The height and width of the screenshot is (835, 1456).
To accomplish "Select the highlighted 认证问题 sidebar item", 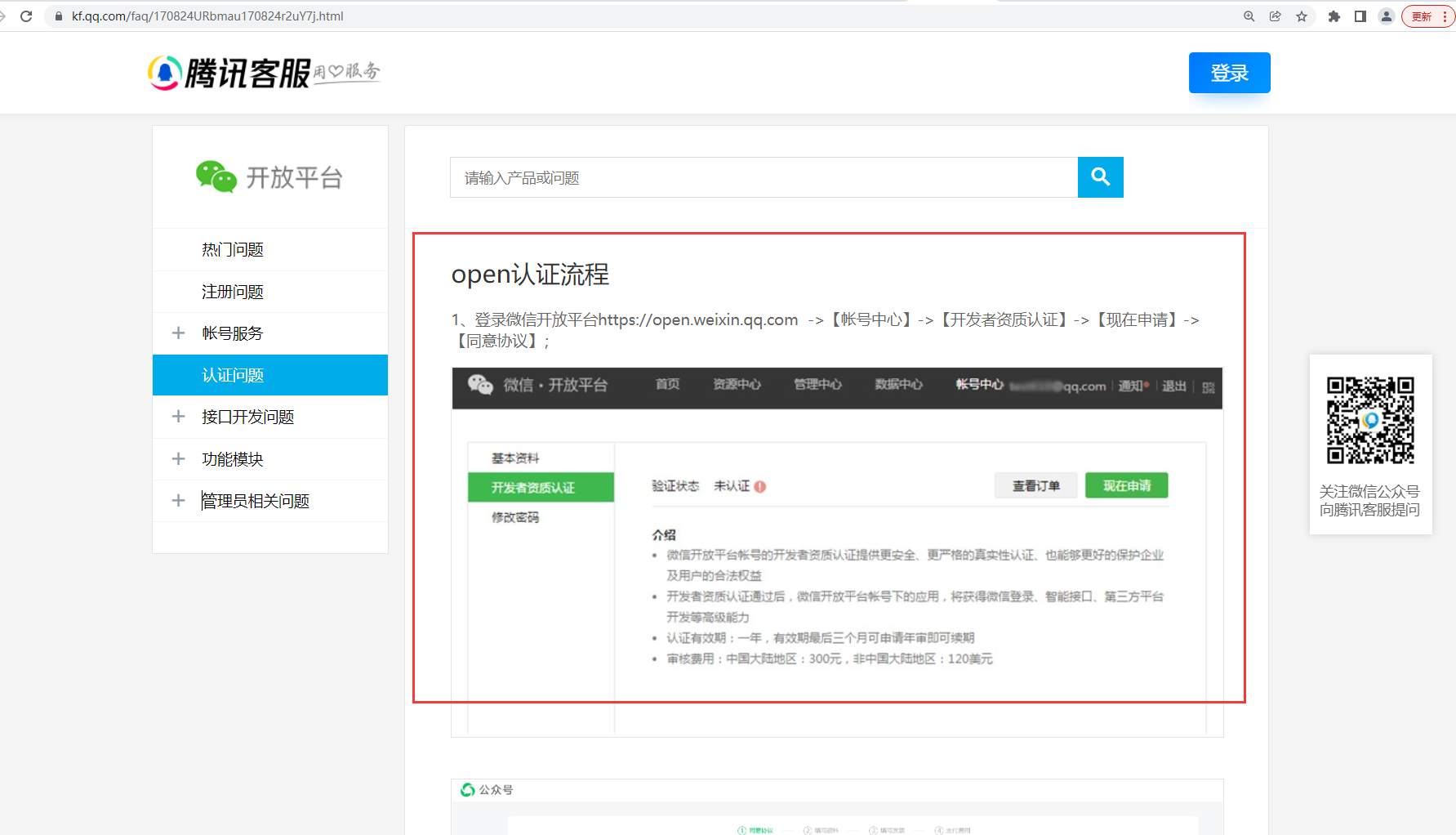I will click(x=270, y=375).
